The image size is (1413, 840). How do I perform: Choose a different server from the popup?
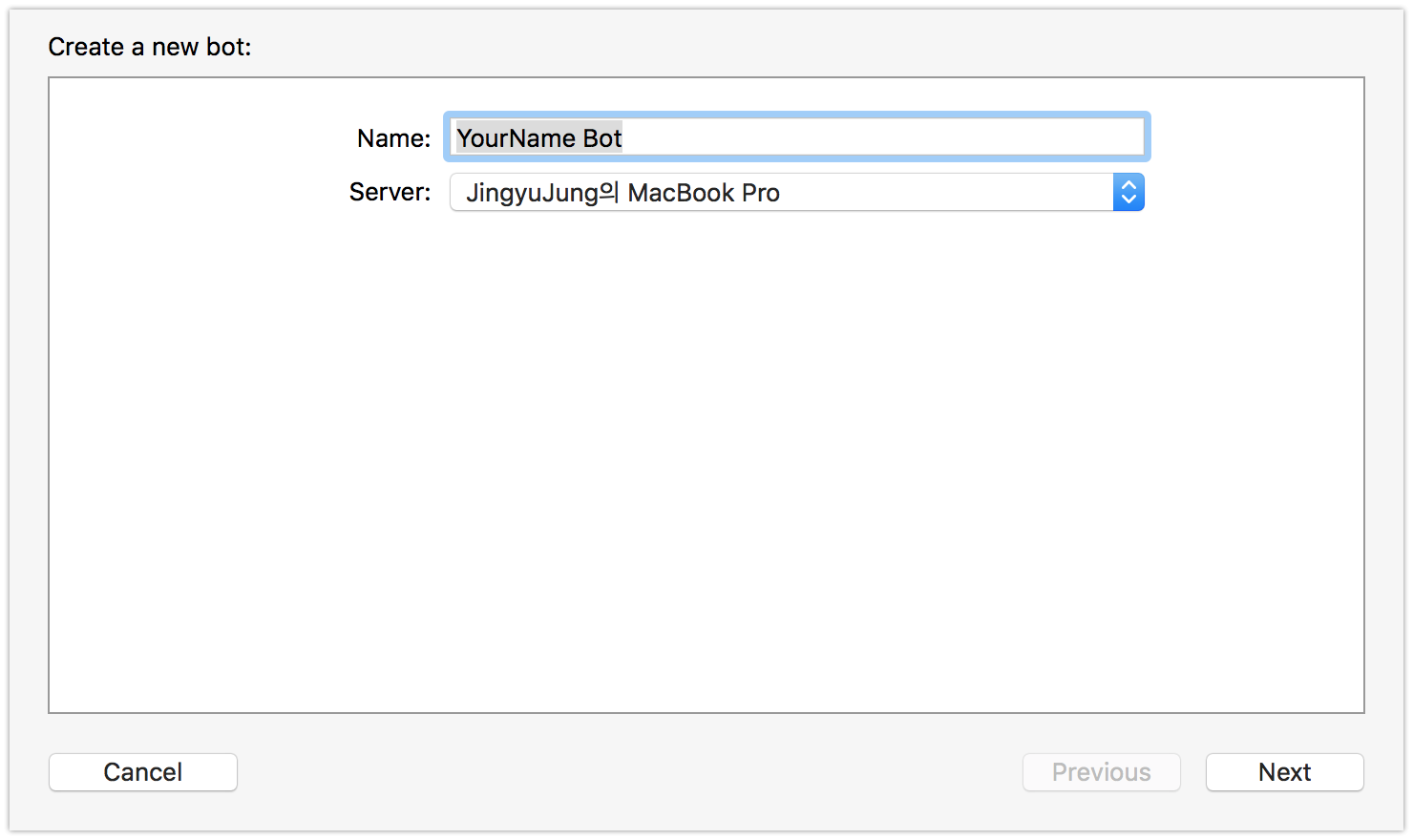pos(797,193)
